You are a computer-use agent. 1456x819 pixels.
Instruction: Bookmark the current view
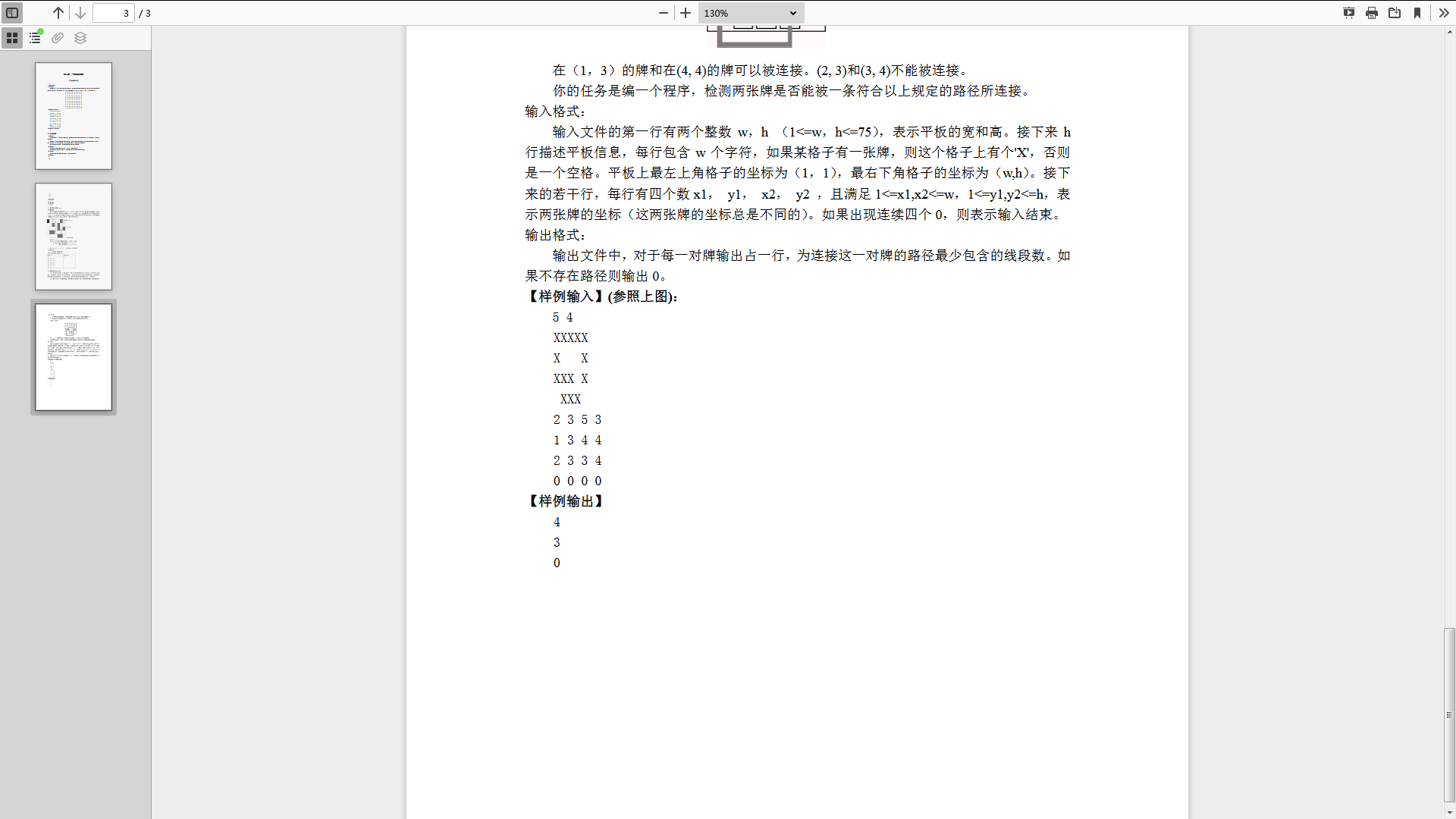point(1418,13)
